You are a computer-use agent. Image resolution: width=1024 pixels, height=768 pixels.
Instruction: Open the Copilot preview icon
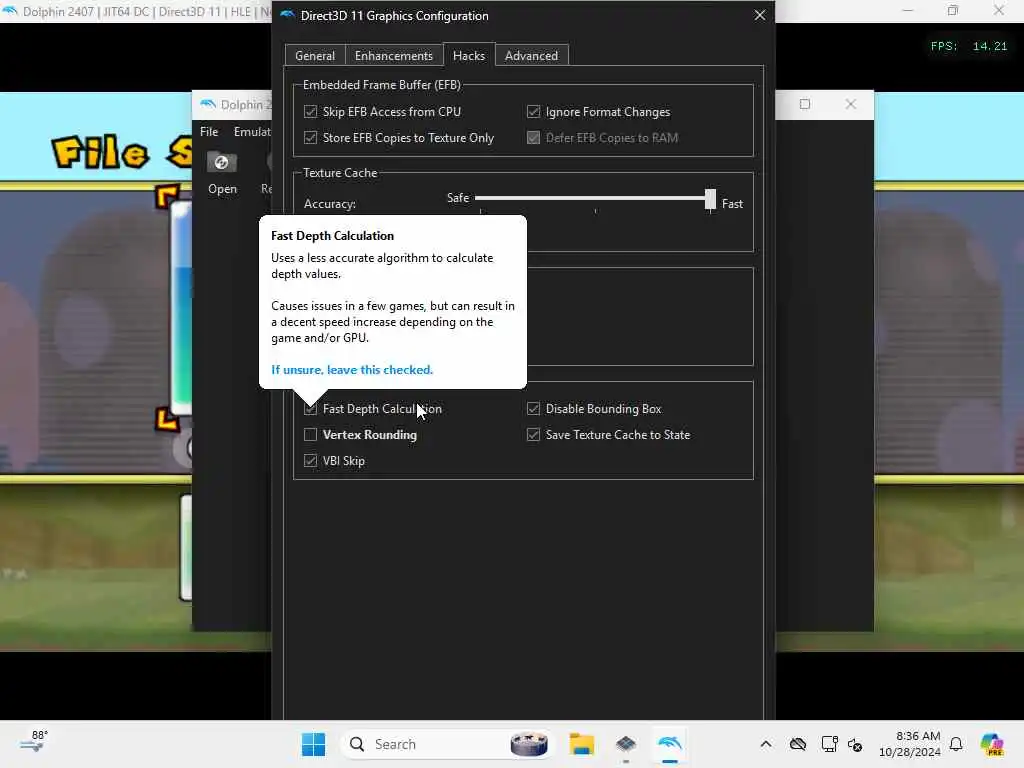tap(992, 744)
